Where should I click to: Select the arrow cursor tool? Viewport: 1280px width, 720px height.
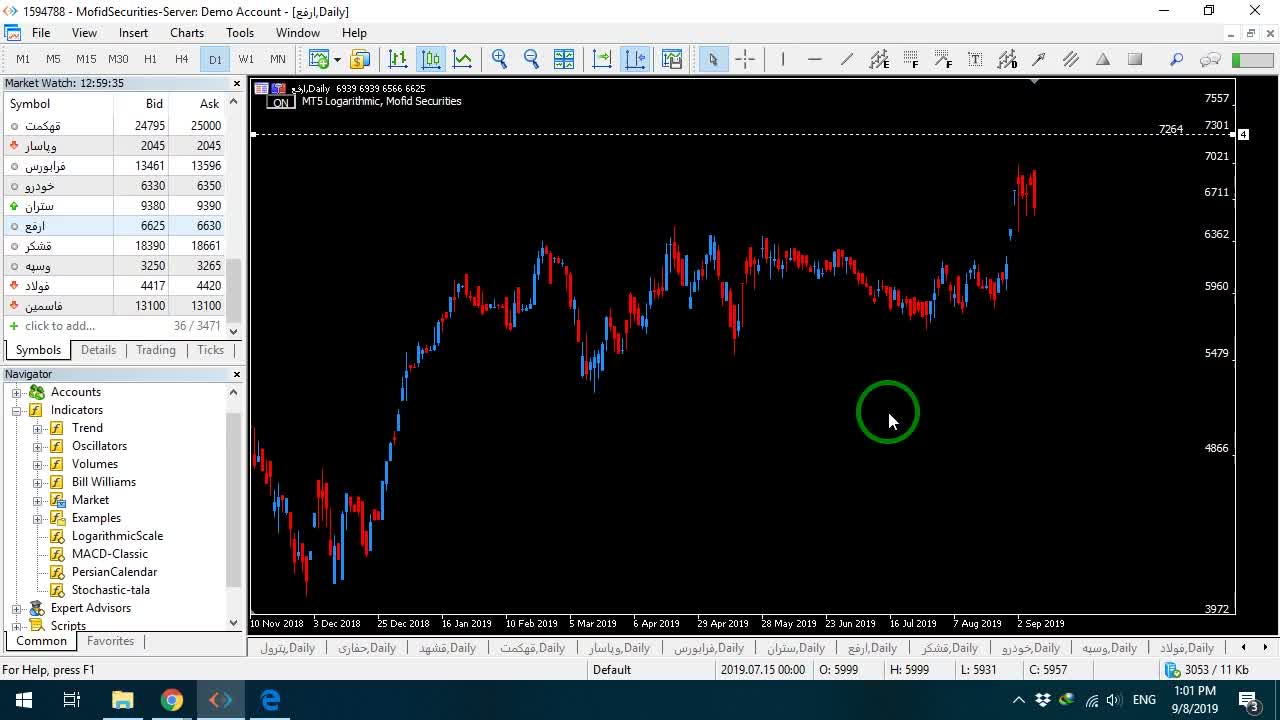click(713, 59)
